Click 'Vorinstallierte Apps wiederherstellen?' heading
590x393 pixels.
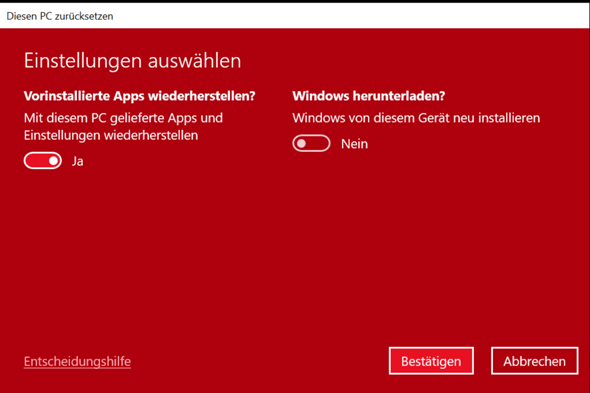click(x=140, y=96)
